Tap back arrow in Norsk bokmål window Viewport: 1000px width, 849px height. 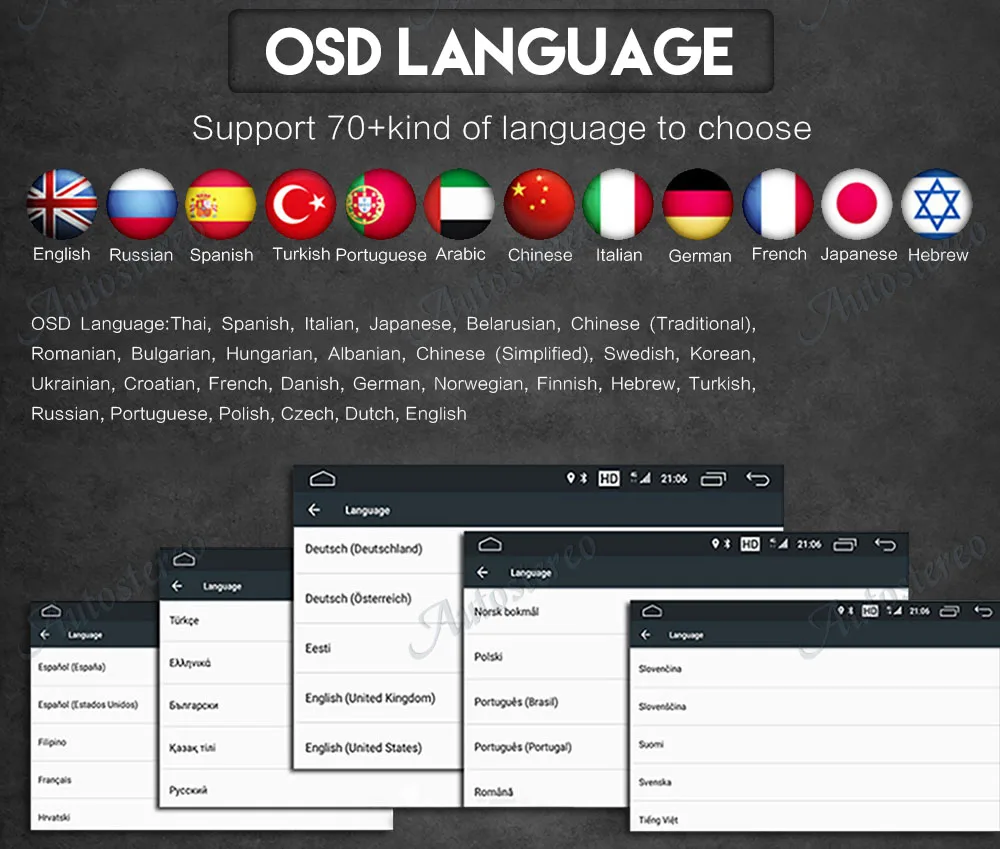coord(482,572)
